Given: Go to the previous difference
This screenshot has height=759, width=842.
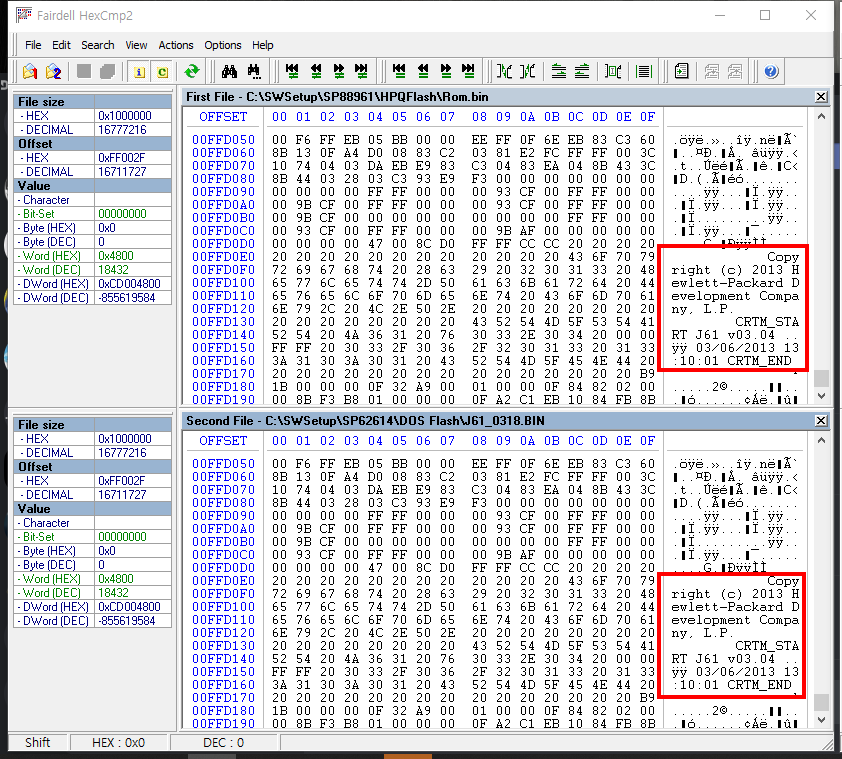Looking at the screenshot, I should [x=316, y=71].
